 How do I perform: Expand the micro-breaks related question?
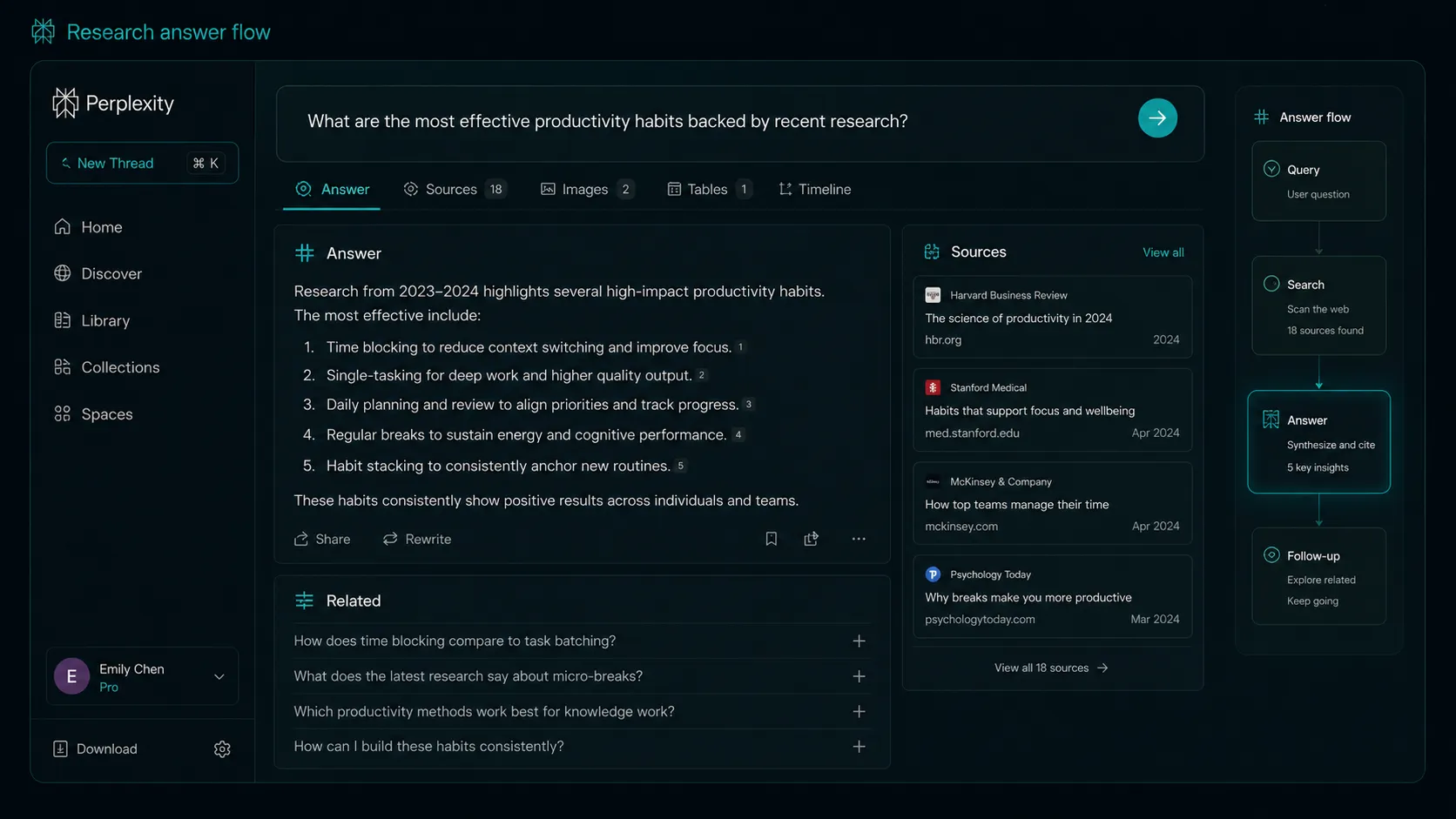click(x=859, y=676)
